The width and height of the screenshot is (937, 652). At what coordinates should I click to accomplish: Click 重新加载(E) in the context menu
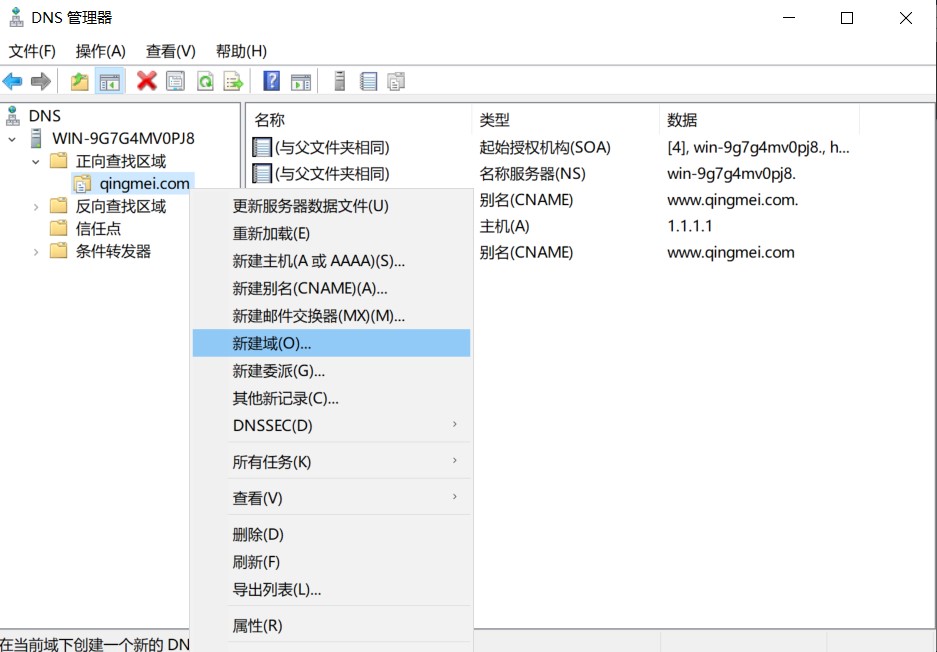click(x=332, y=234)
